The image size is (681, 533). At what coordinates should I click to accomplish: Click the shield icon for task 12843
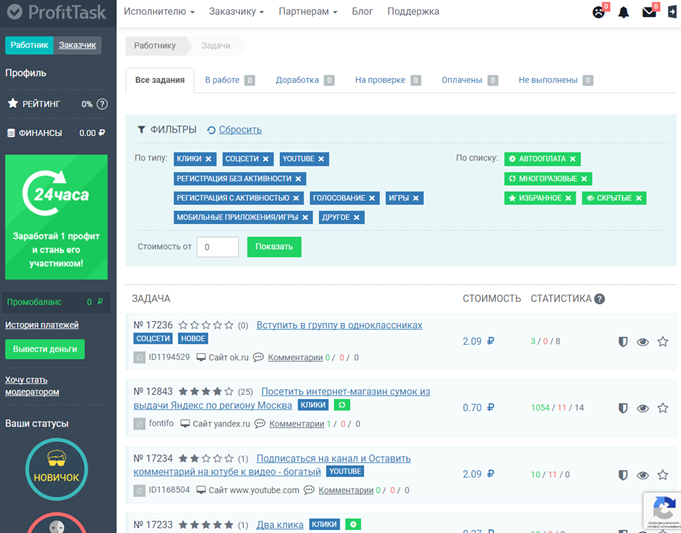tap(623, 408)
